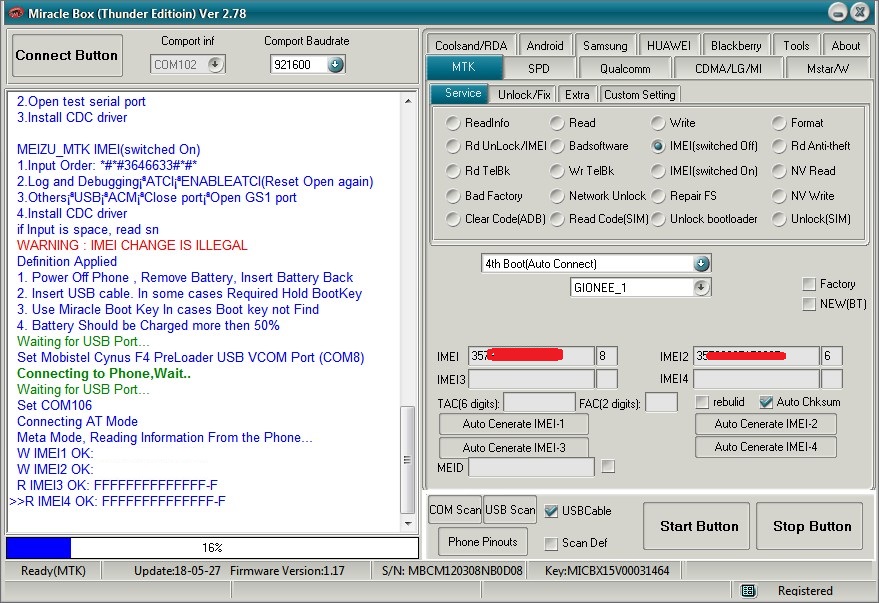The height and width of the screenshot is (603, 879).
Task: Click the log scrollbar down arrow
Action: click(408, 523)
